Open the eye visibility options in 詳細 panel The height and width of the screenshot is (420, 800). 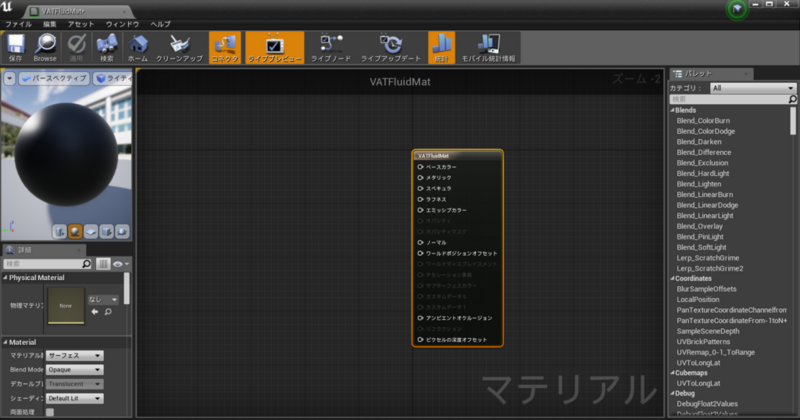pyautogui.click(x=121, y=264)
